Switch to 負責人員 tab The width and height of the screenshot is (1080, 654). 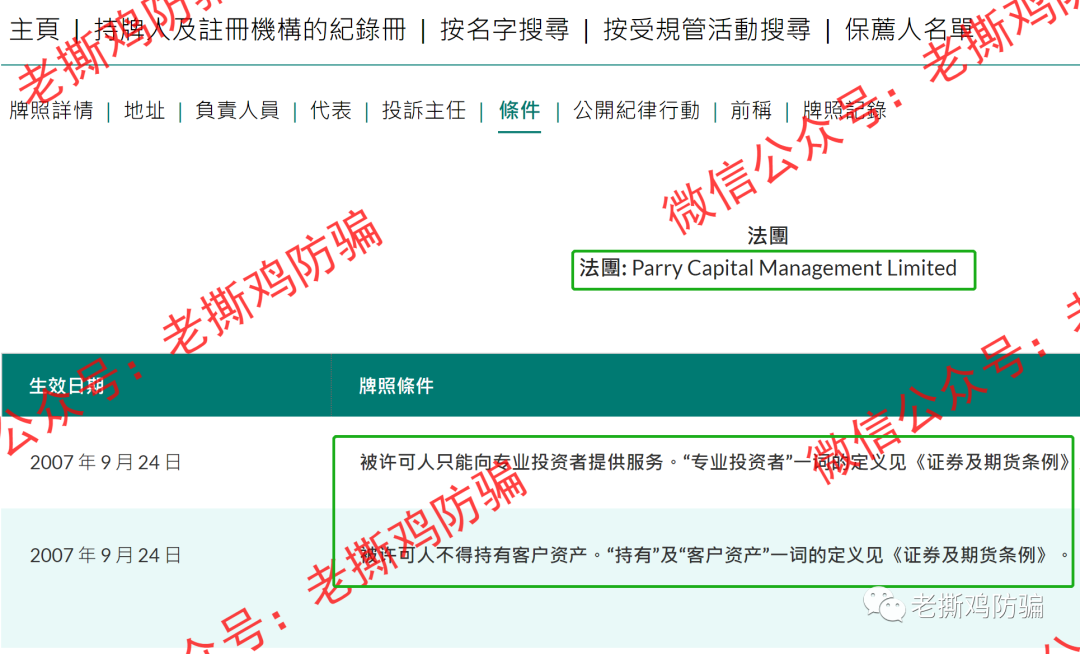[237, 111]
